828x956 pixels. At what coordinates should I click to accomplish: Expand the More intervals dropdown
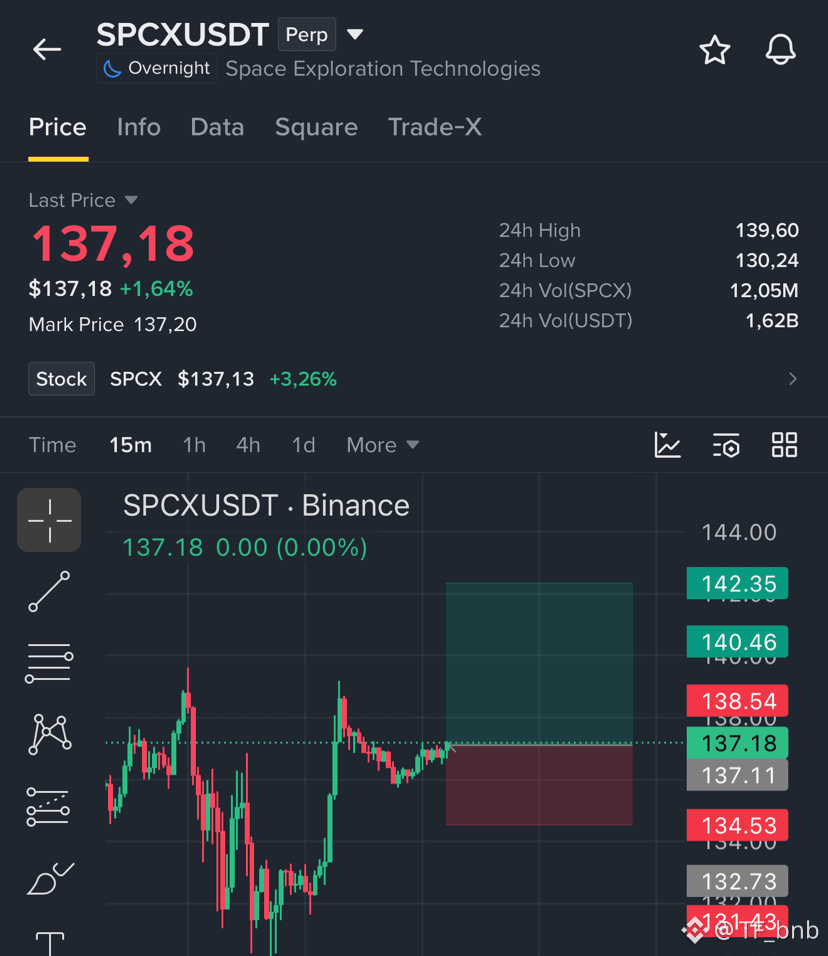click(x=382, y=445)
